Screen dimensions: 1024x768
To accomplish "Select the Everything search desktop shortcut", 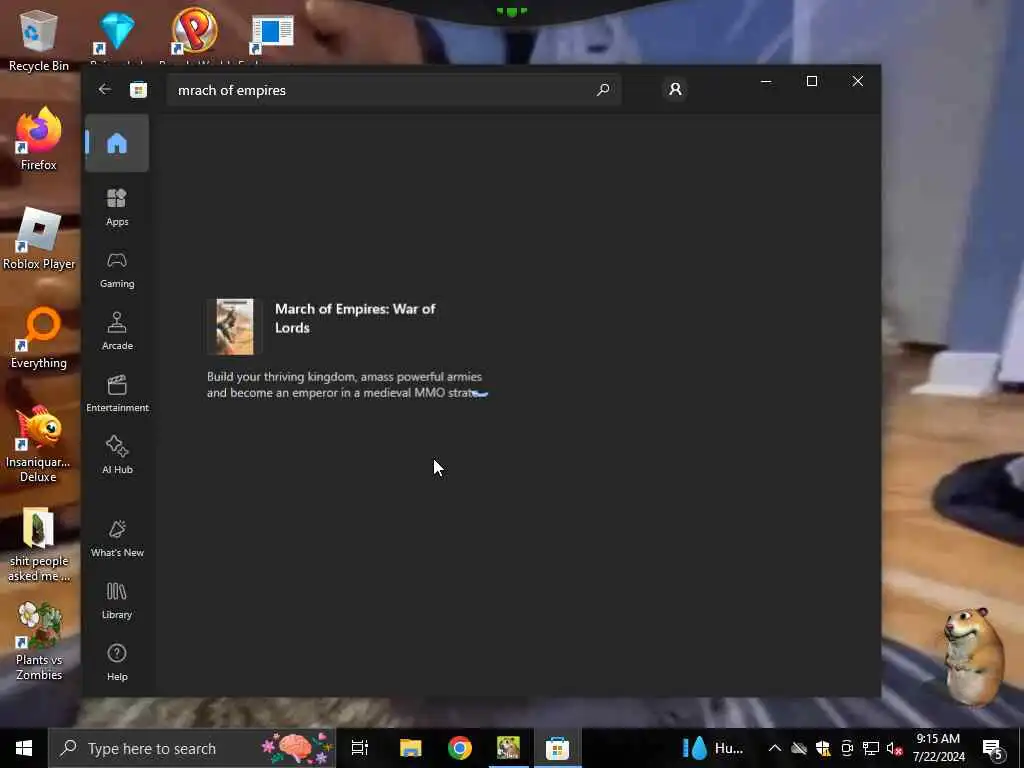I will pos(39,338).
